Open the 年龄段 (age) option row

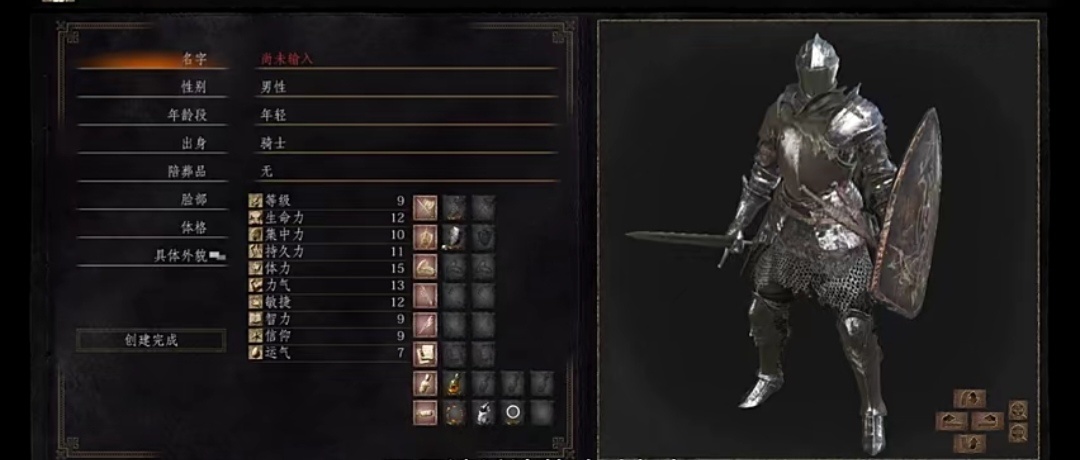tap(317, 116)
